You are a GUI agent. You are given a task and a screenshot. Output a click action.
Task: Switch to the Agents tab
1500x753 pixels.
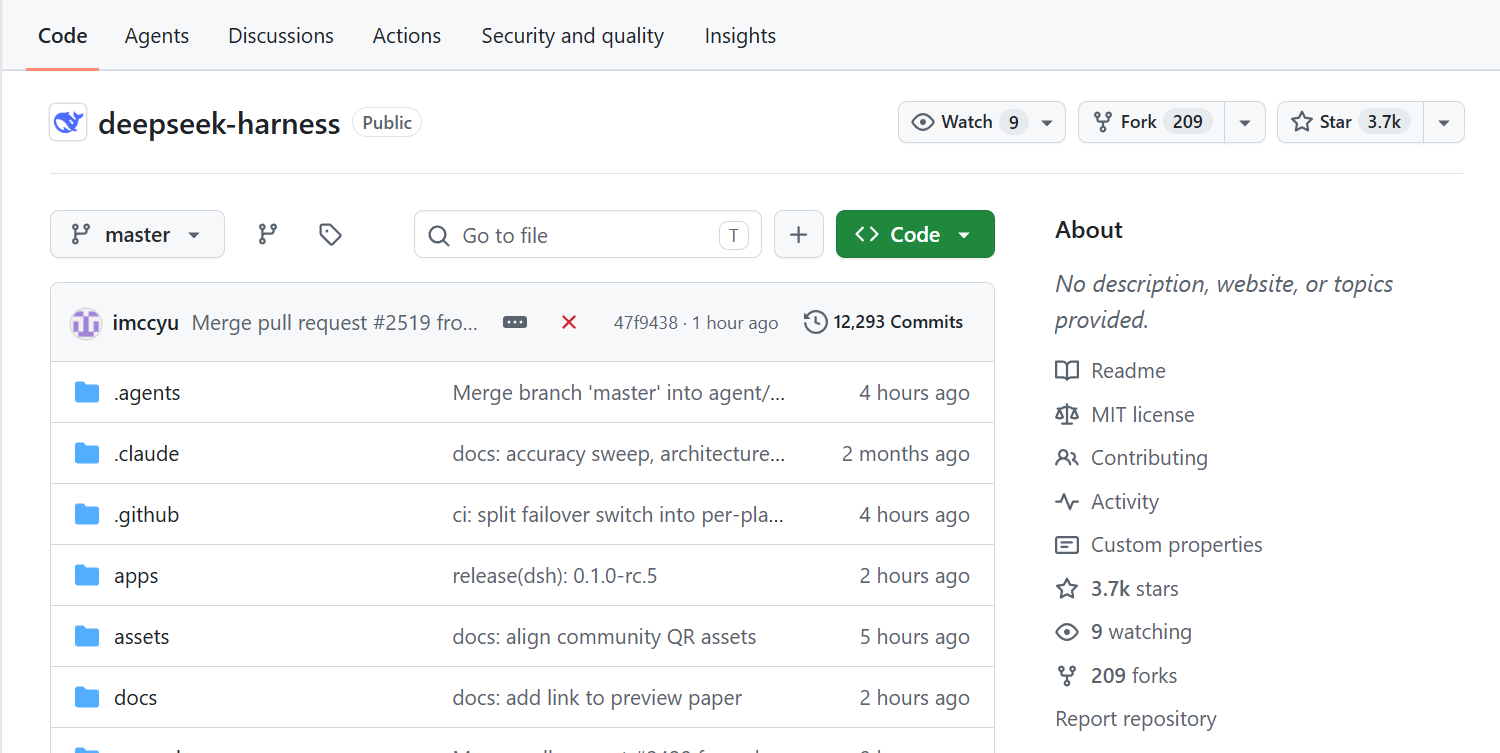tap(157, 36)
